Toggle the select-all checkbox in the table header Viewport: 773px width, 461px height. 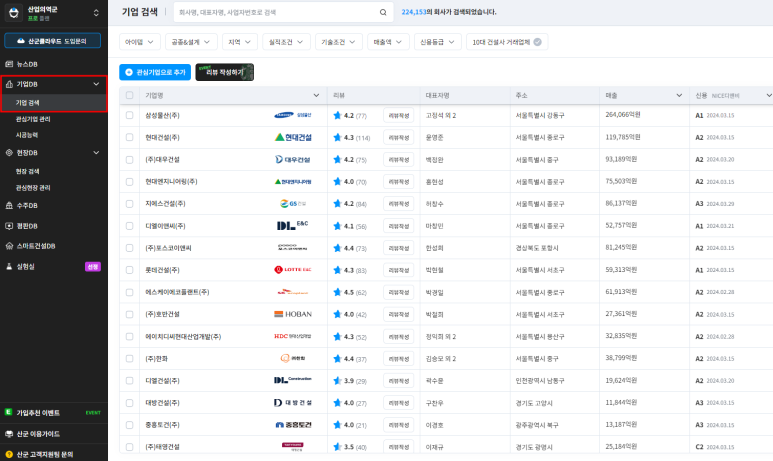click(x=129, y=95)
